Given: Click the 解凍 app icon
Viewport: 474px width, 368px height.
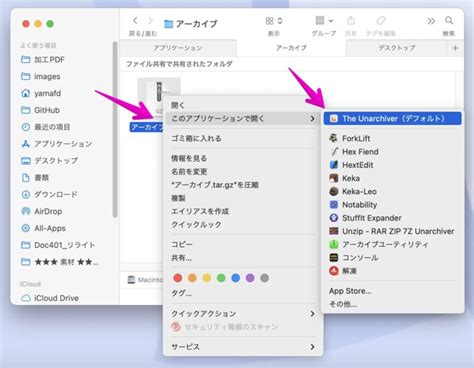Looking at the screenshot, I should point(334,271).
